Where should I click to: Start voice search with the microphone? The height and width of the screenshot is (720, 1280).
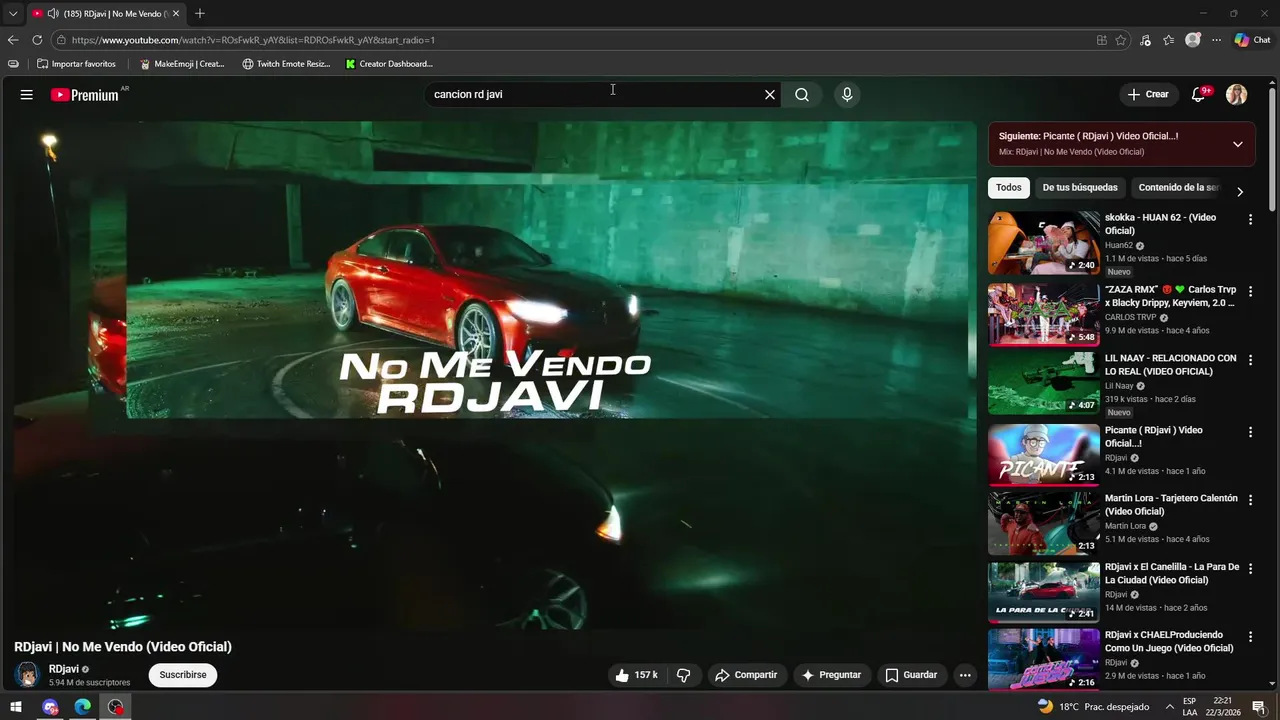point(847,95)
